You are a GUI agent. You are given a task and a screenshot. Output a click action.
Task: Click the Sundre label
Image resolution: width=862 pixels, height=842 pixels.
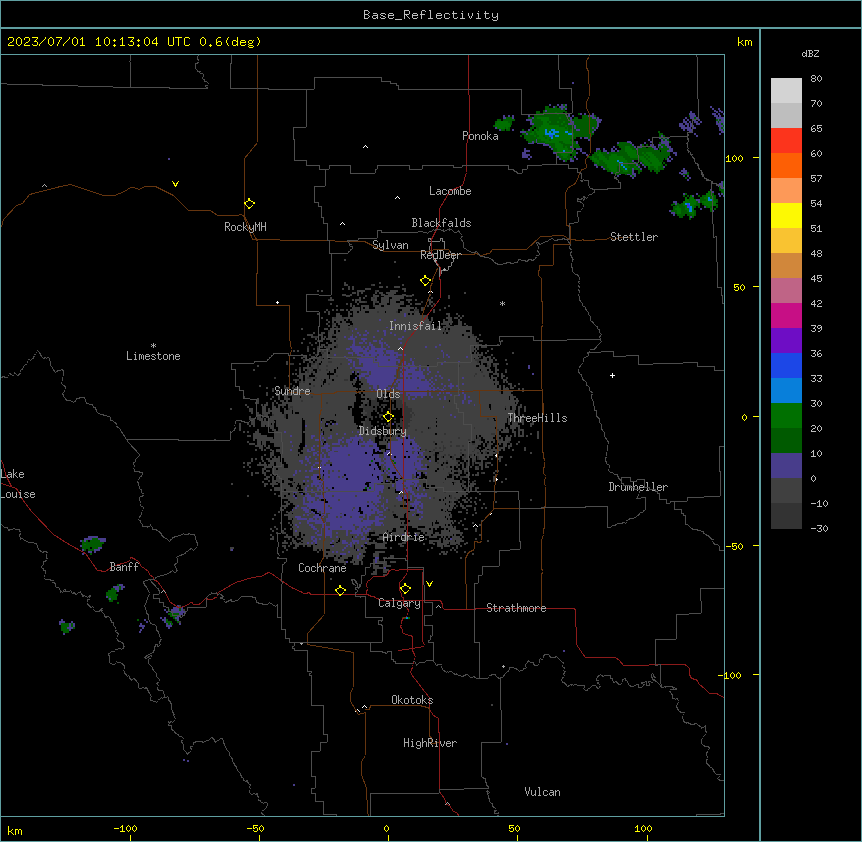tap(292, 391)
